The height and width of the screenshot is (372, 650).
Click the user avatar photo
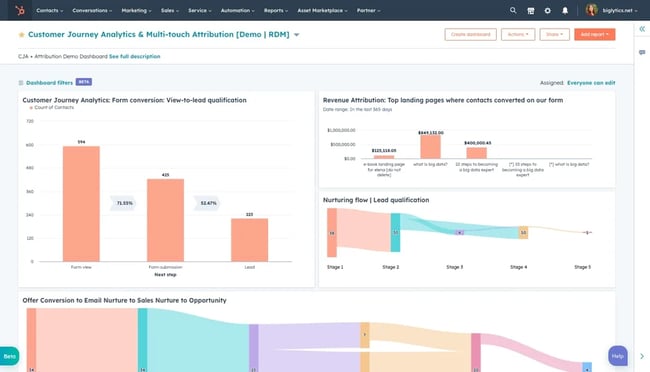(592, 10)
